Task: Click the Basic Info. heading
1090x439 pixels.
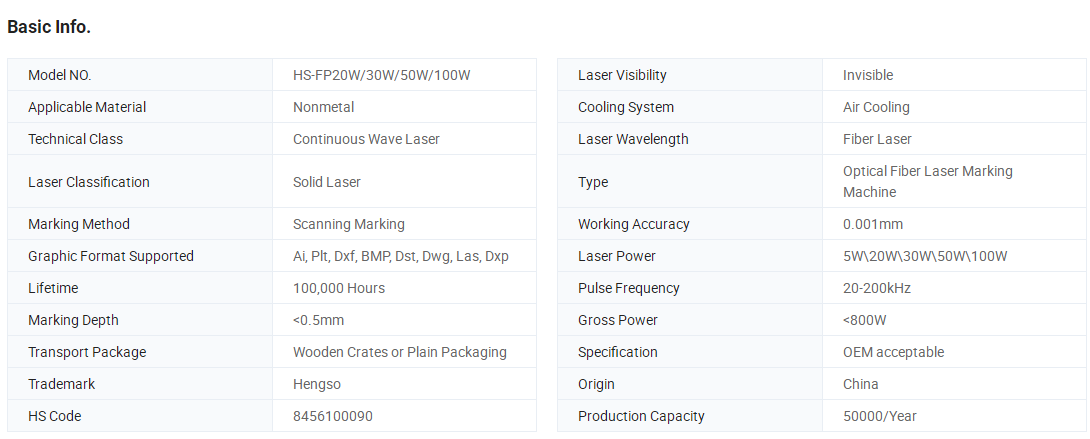Action: click(49, 27)
